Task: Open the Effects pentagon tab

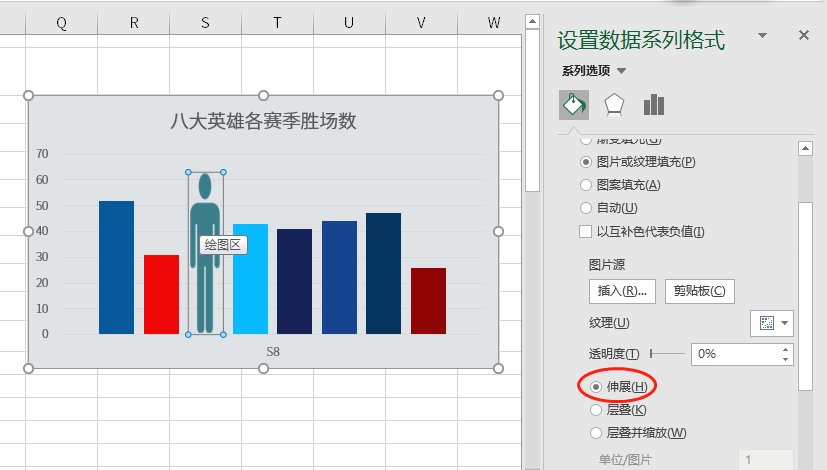Action: tap(614, 105)
